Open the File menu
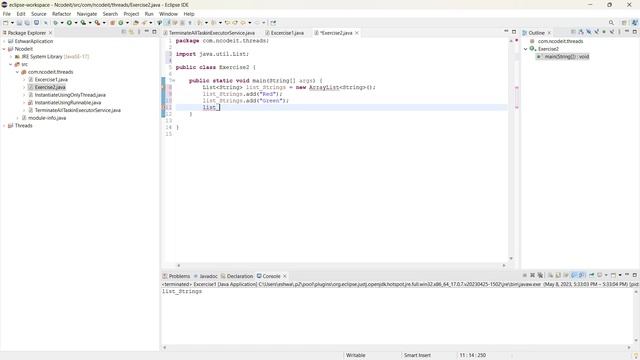 coord(7,14)
